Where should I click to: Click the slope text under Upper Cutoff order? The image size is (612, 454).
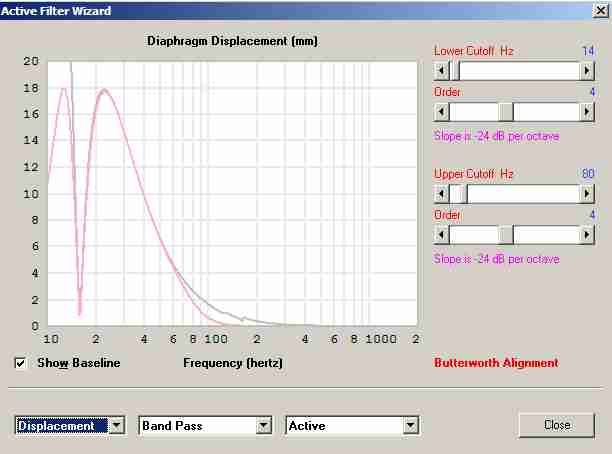pyautogui.click(x=496, y=259)
